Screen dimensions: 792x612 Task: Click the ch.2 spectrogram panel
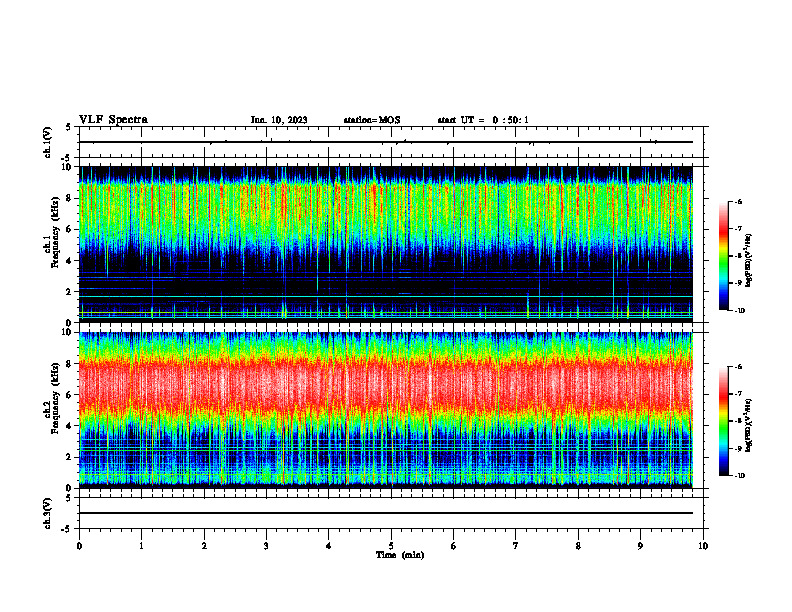point(386,410)
